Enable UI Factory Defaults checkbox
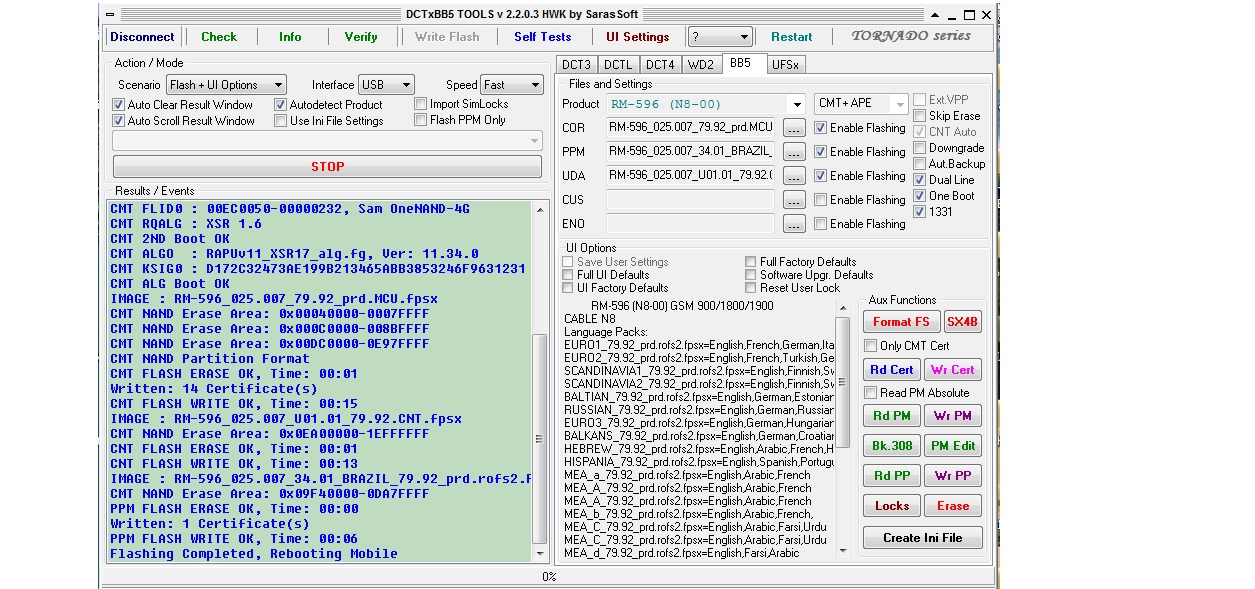Image resolution: width=1255 pixels, height=589 pixels. [568, 288]
